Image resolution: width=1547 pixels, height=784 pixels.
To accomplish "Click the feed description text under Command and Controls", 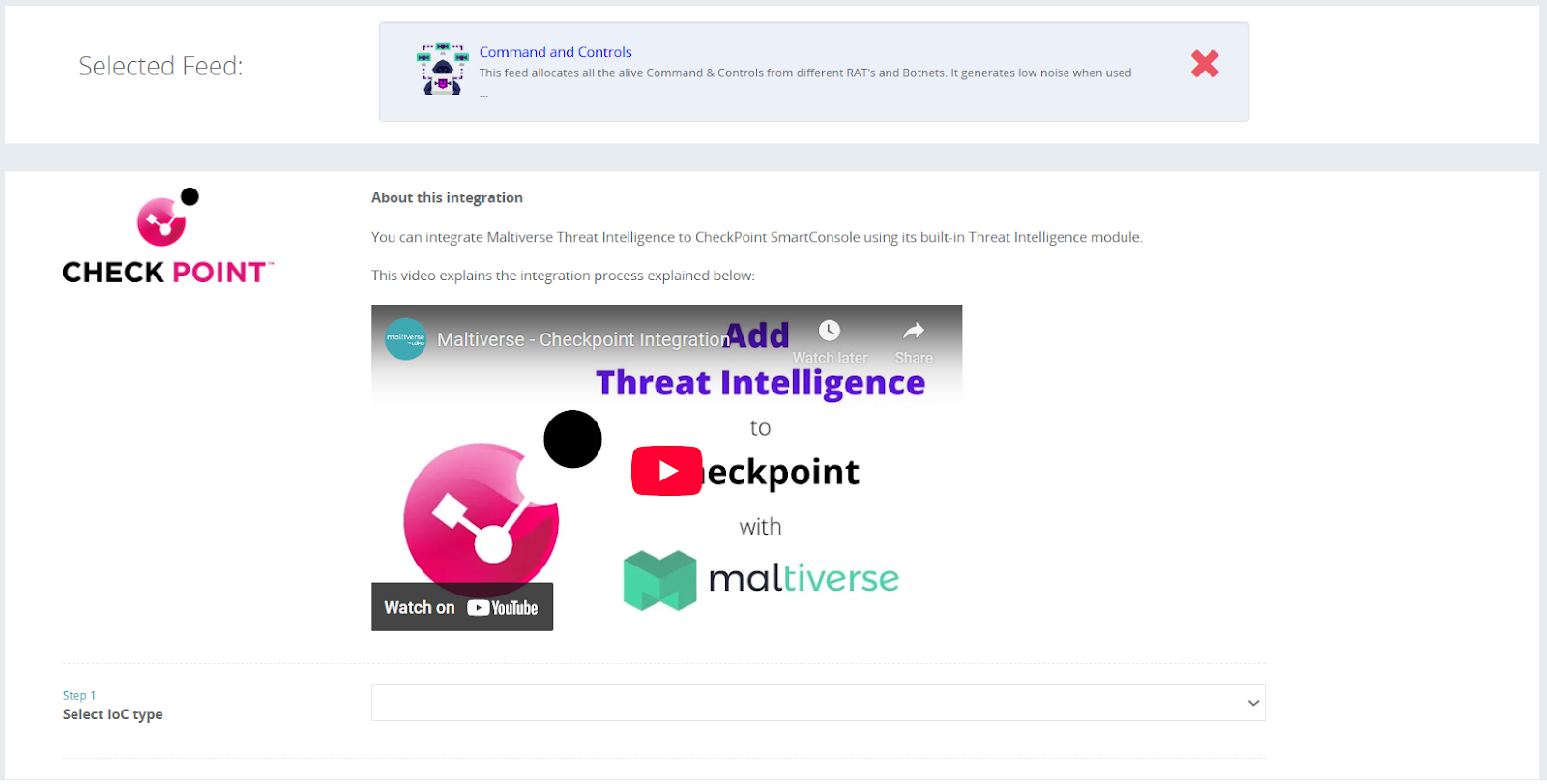I will [x=805, y=73].
